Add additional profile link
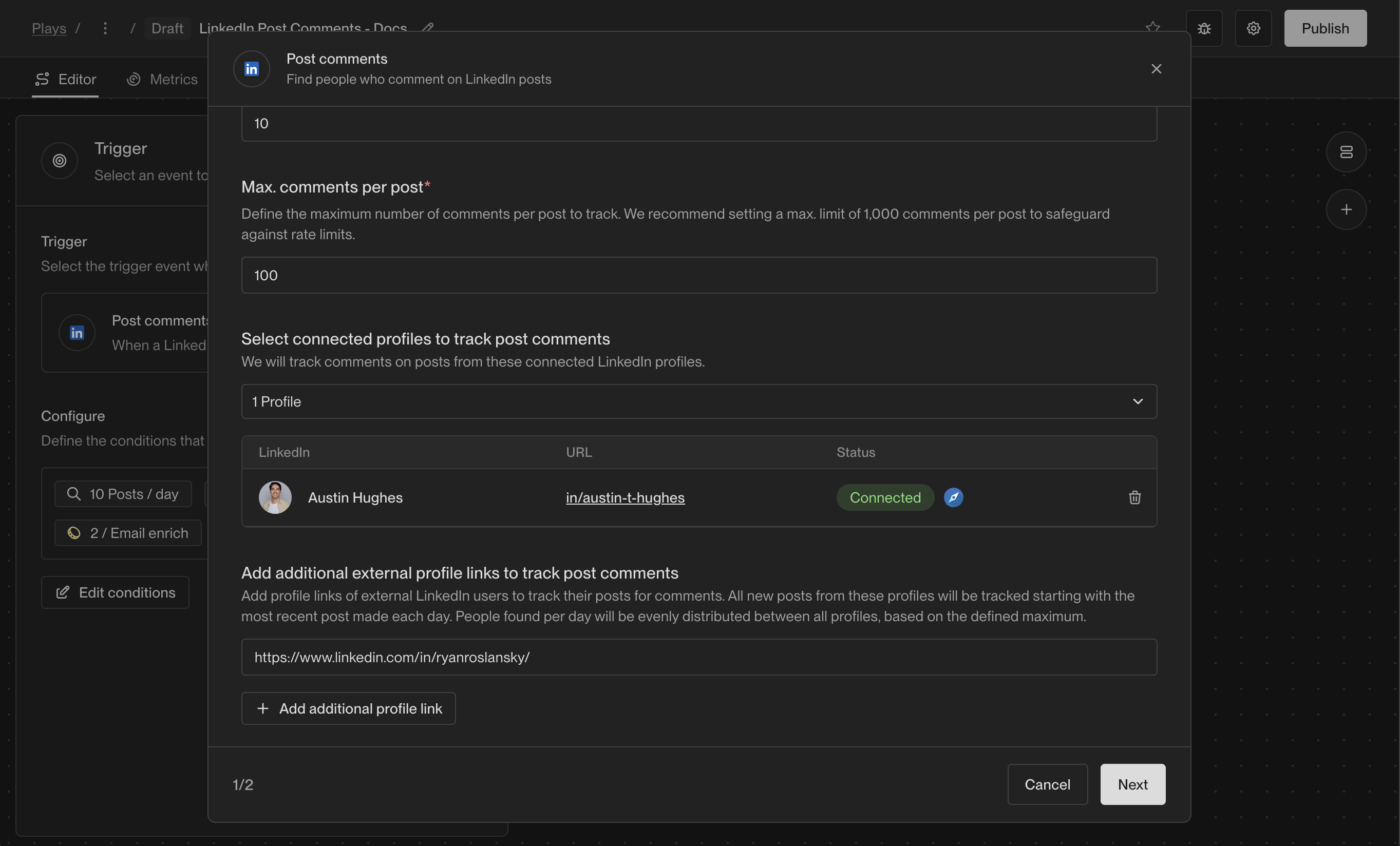 click(348, 708)
